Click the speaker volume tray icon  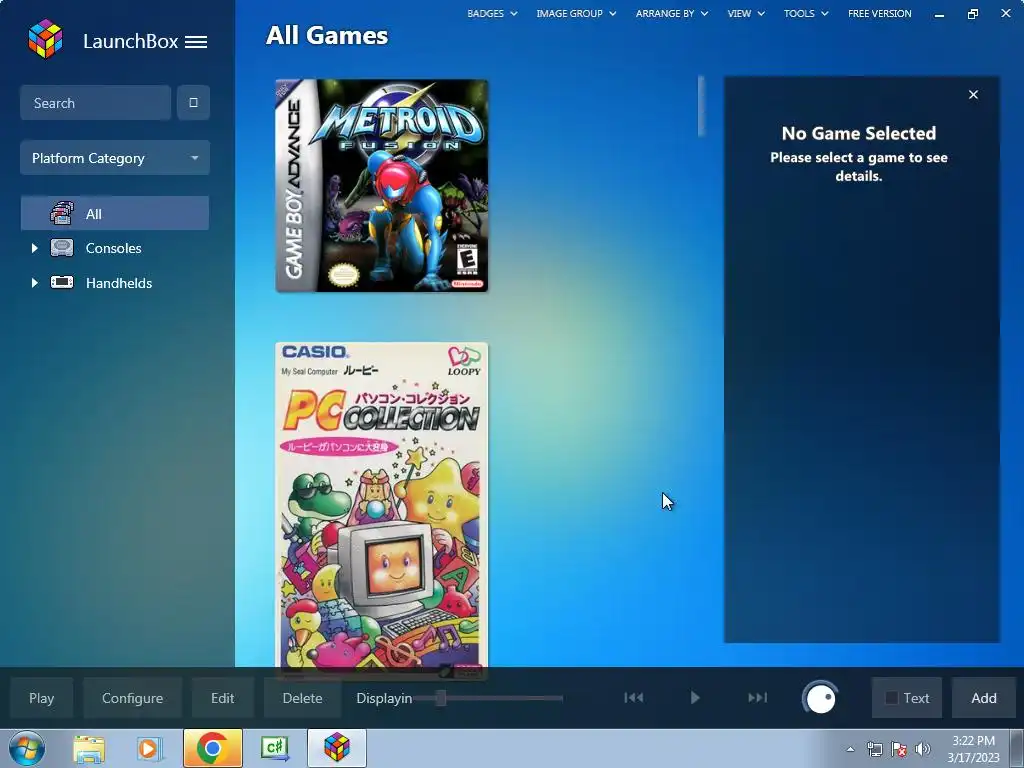(x=923, y=750)
